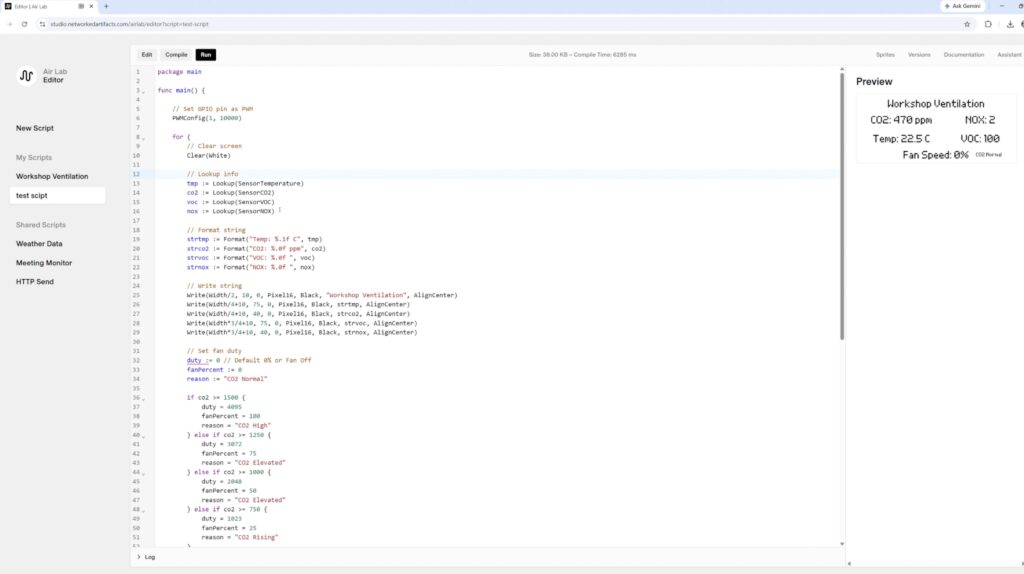Click the Air Lab logo icon
This screenshot has width=1024, height=574.
click(x=26, y=76)
